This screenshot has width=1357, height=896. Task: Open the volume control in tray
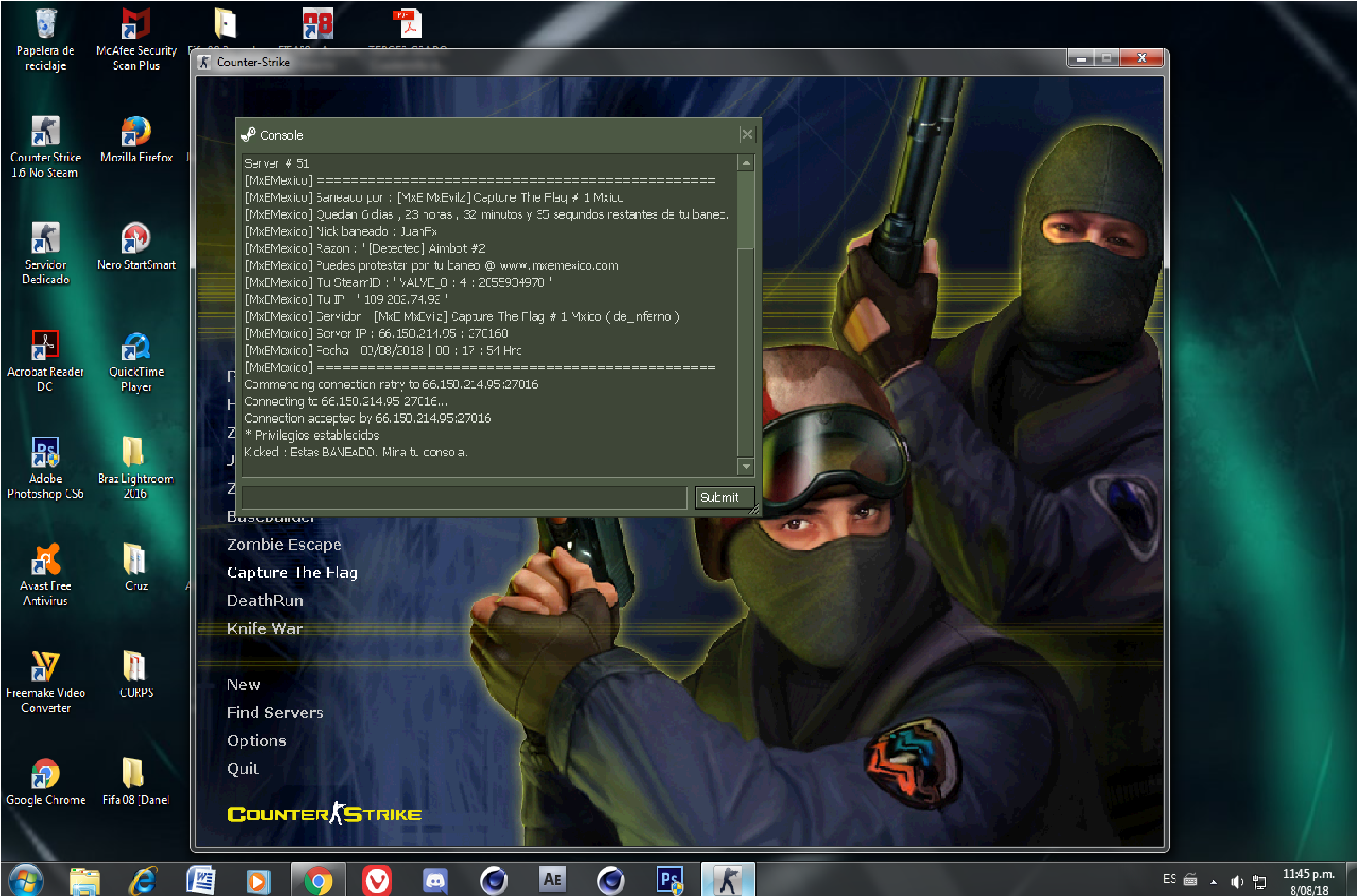pos(1237,881)
